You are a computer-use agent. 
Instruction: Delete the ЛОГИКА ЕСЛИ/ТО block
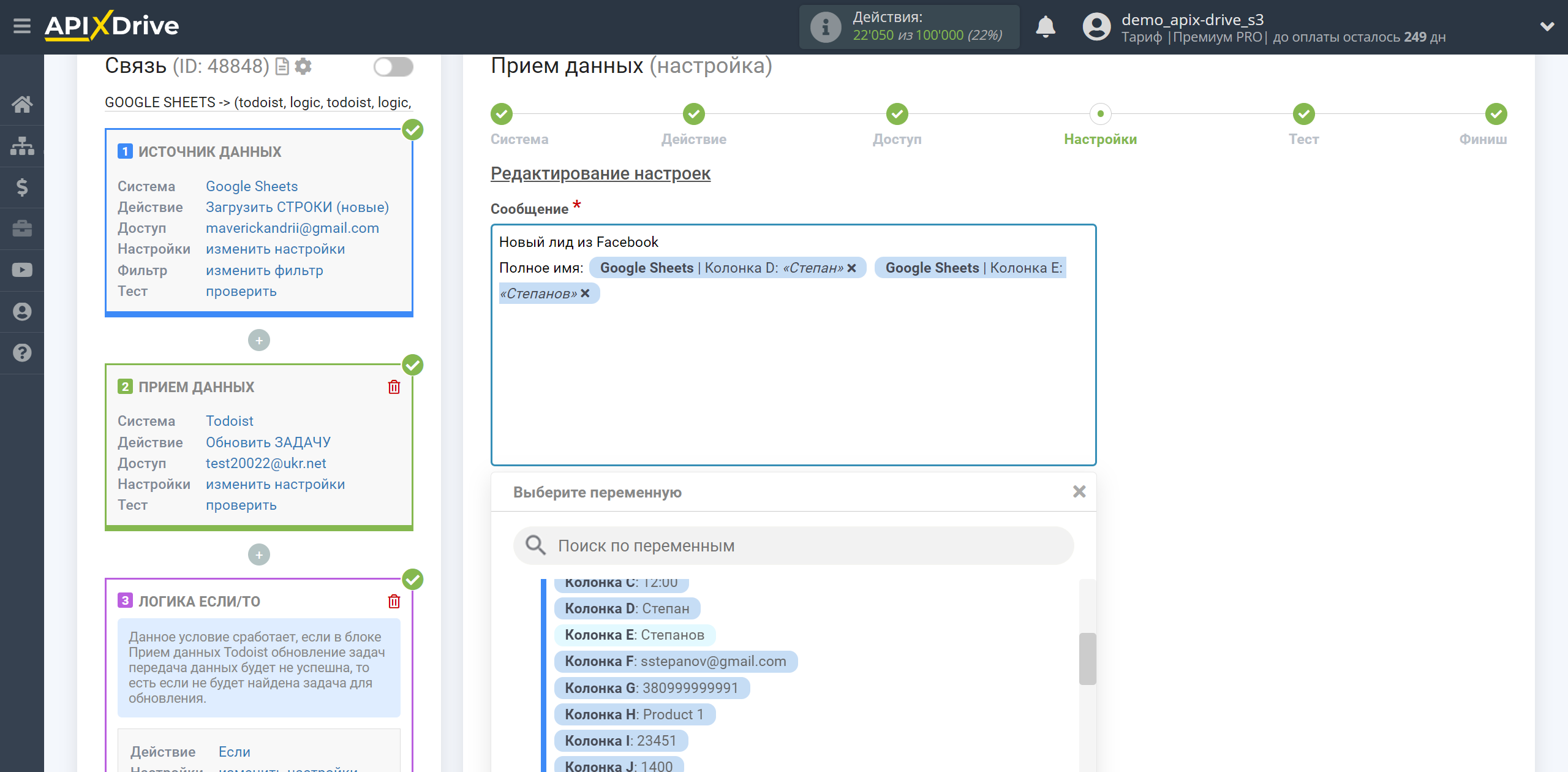click(x=394, y=602)
